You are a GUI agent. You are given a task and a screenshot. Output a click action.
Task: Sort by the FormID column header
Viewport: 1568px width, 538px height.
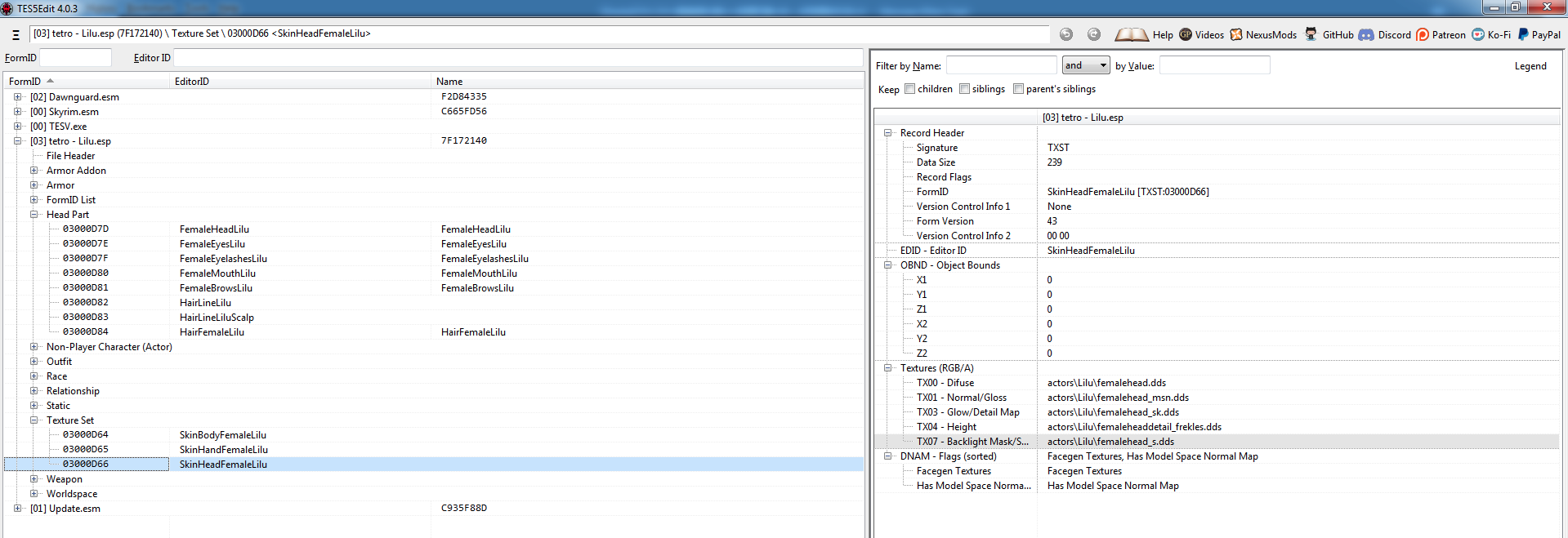[87, 82]
